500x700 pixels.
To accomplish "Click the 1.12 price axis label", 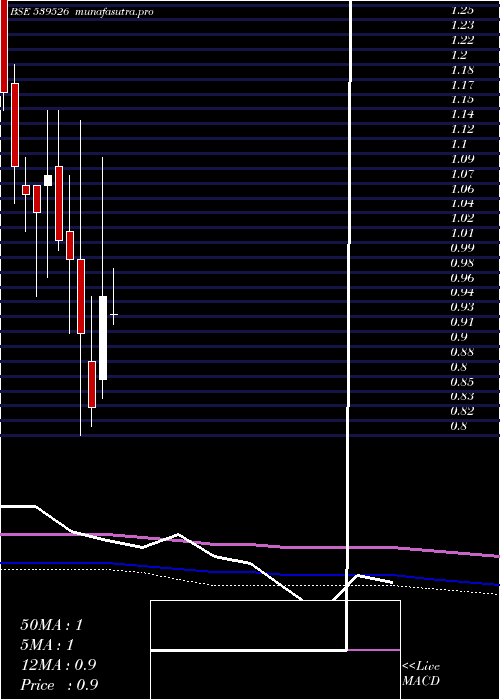I will (462, 129).
